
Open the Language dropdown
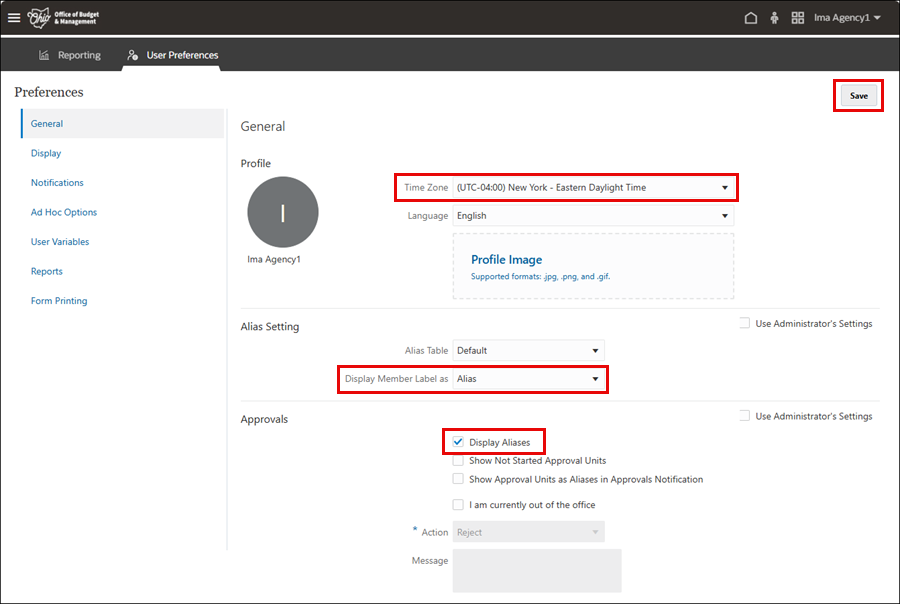pos(593,216)
